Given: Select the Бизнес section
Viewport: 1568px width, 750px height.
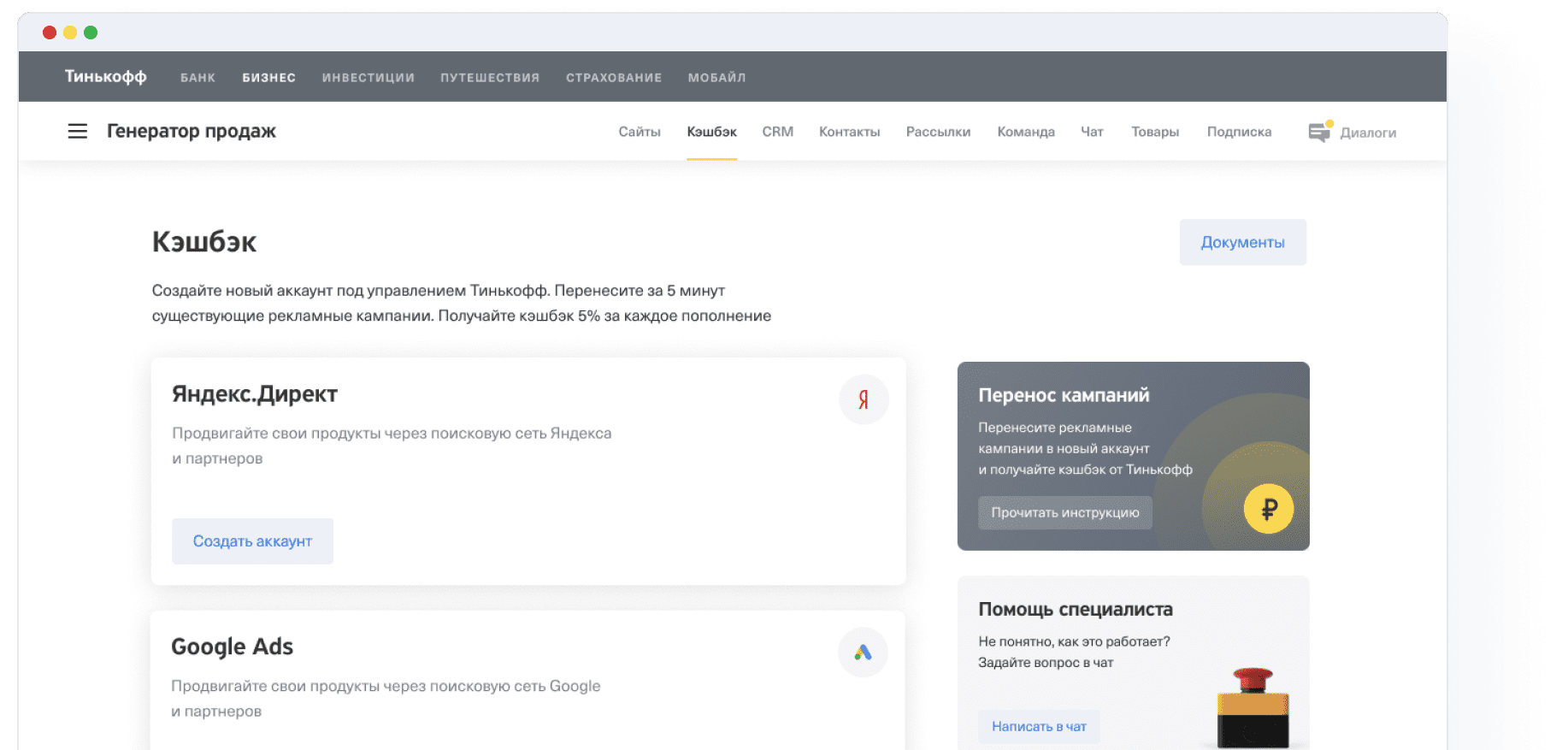Looking at the screenshot, I should coord(268,78).
